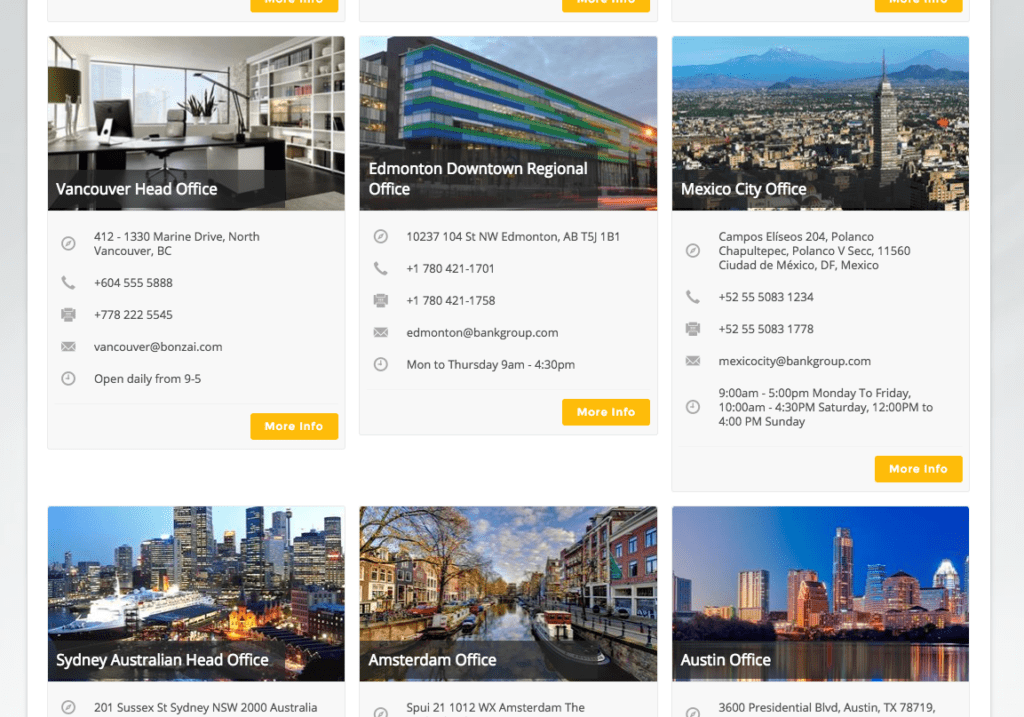
Task: Open the Sydney Australian Head Office photo
Action: click(196, 580)
